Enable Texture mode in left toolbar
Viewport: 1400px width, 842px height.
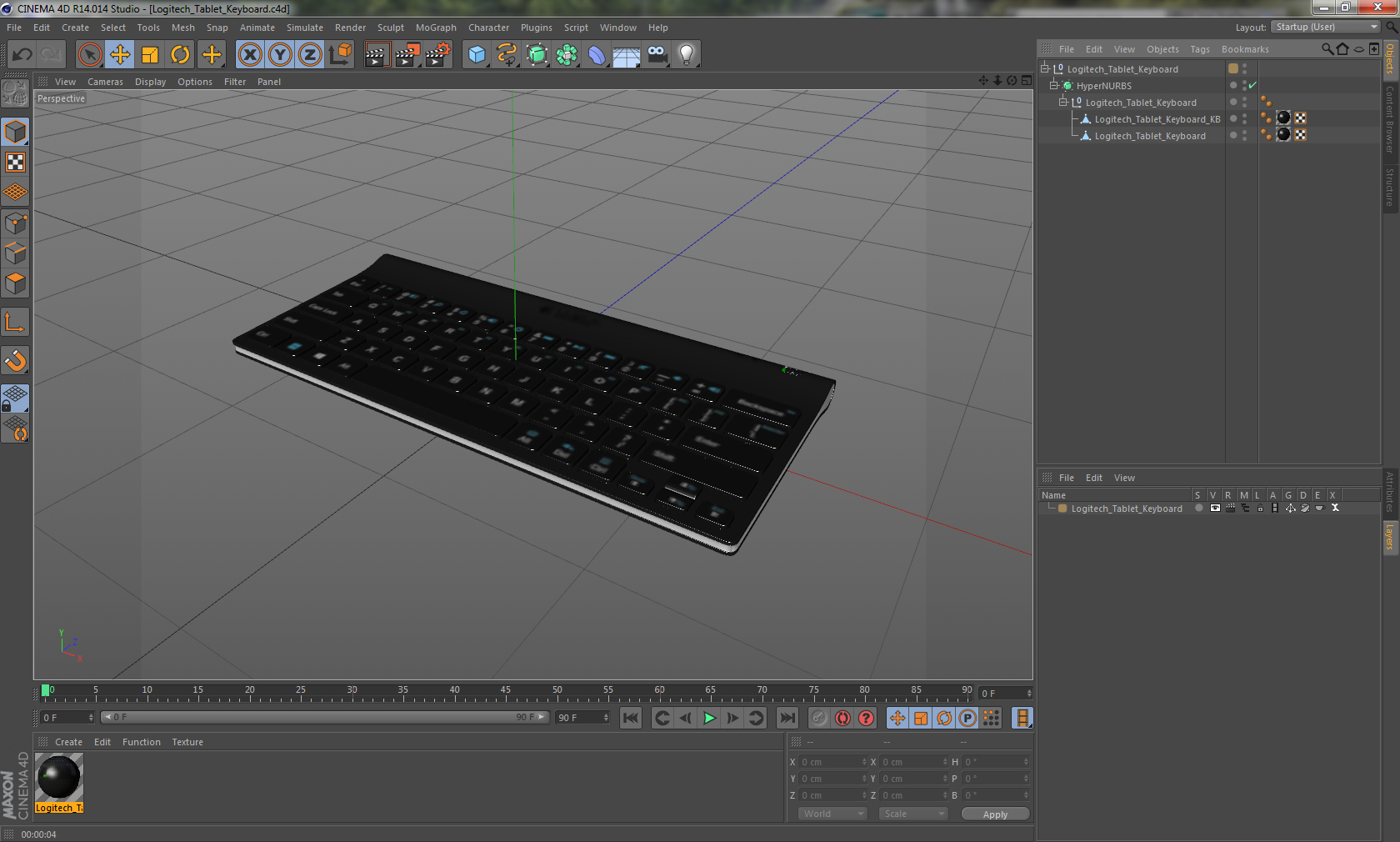tap(15, 163)
